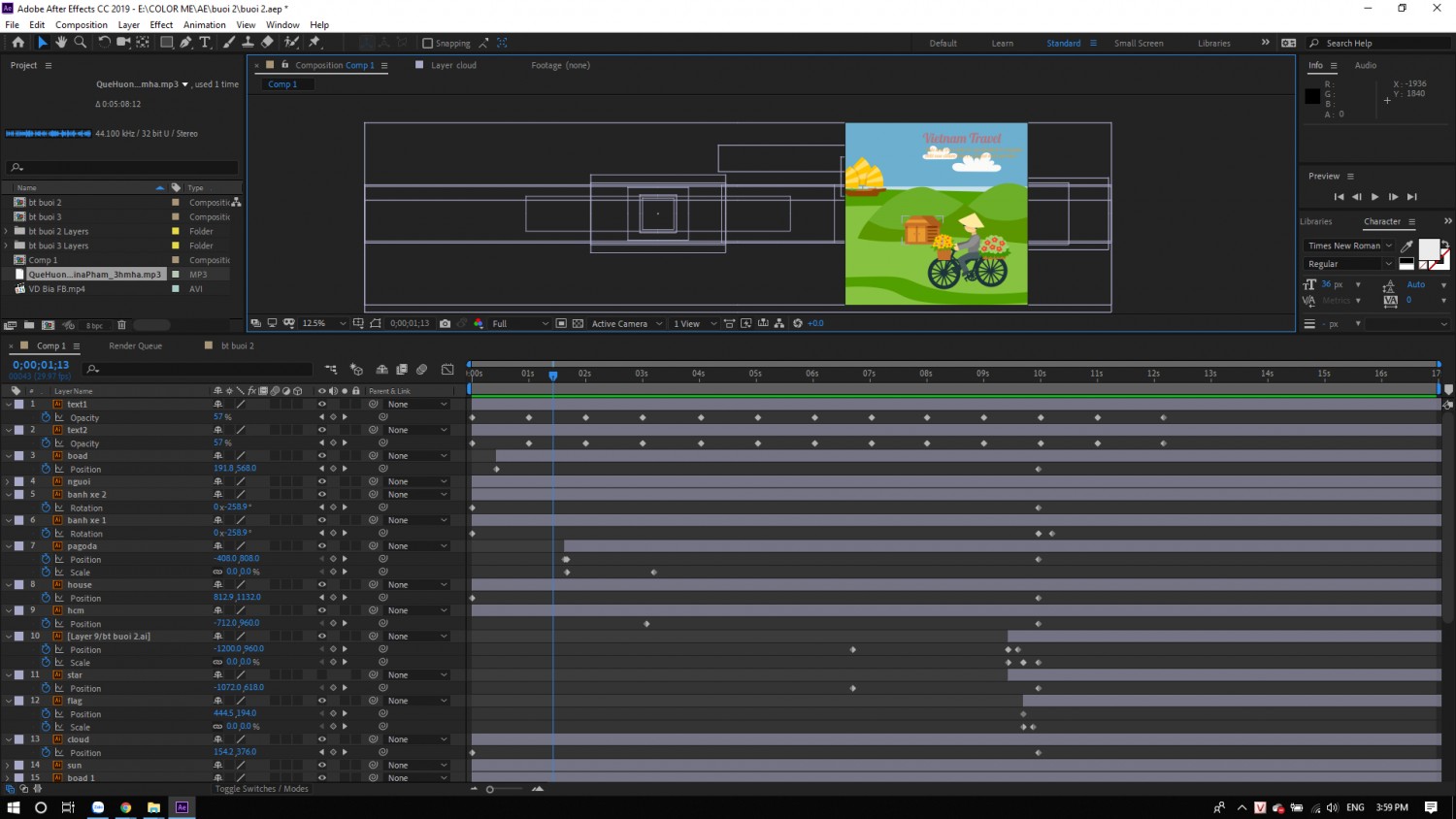Open the Composition menu
1456x819 pixels.
(x=82, y=24)
